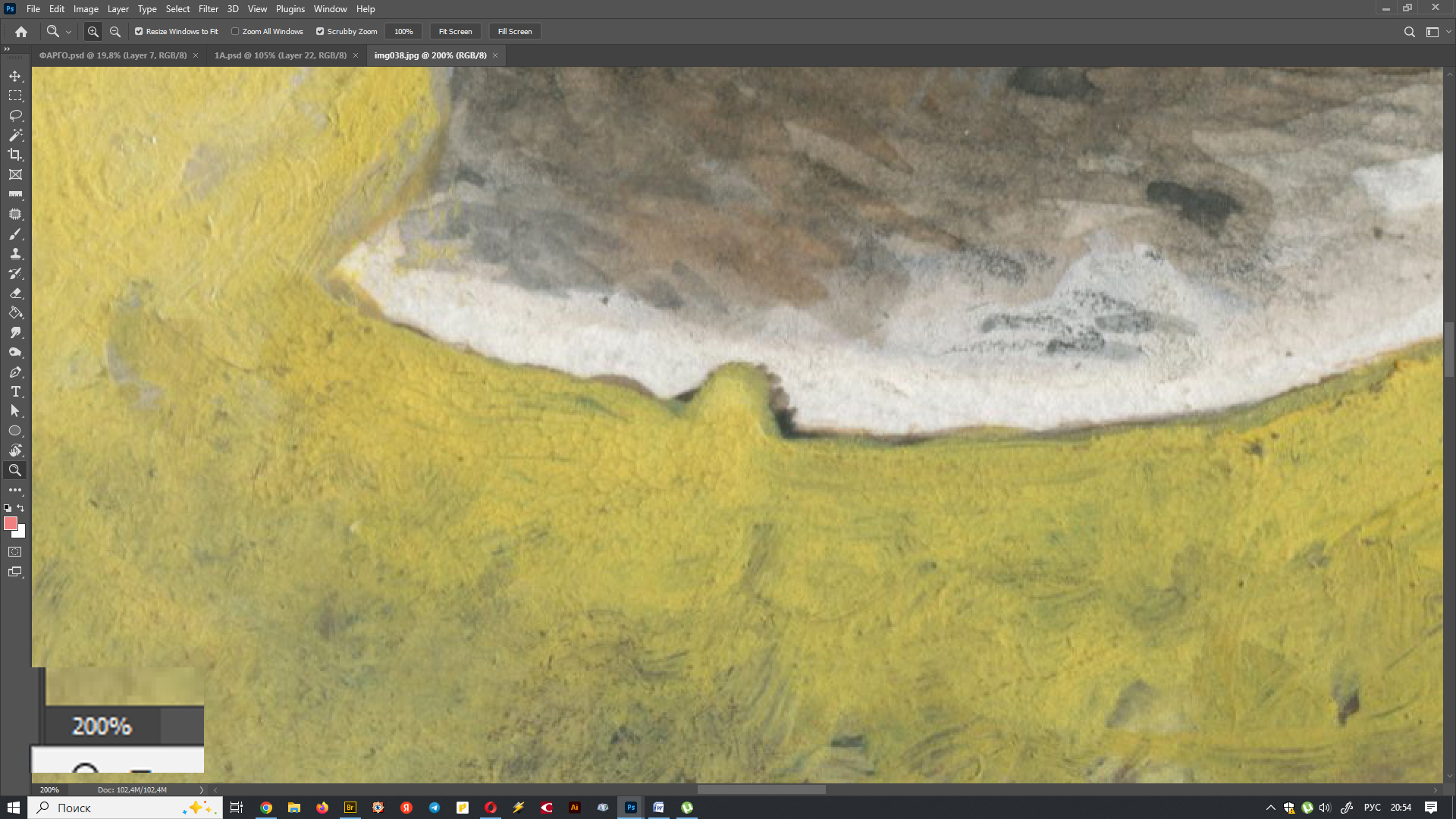Select the Clone Stamp tool
The width and height of the screenshot is (1456, 819).
coord(15,254)
